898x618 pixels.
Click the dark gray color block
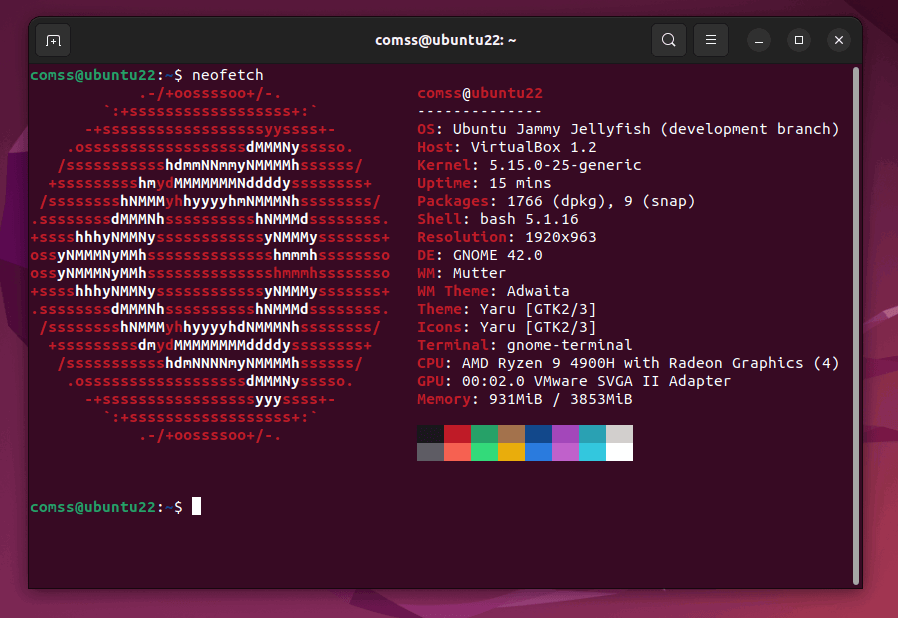click(x=430, y=452)
